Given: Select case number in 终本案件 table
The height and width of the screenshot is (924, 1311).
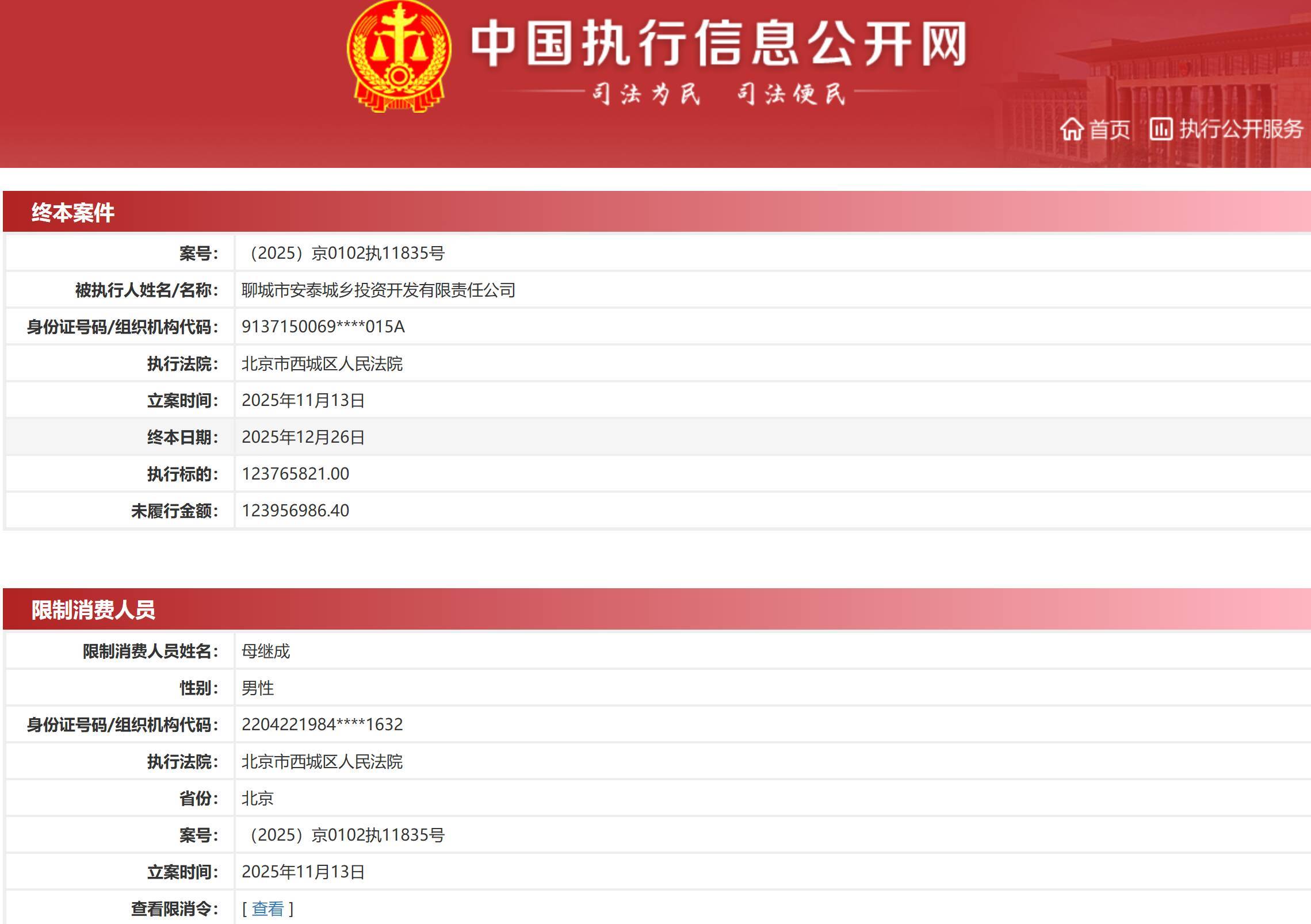Looking at the screenshot, I should (343, 253).
